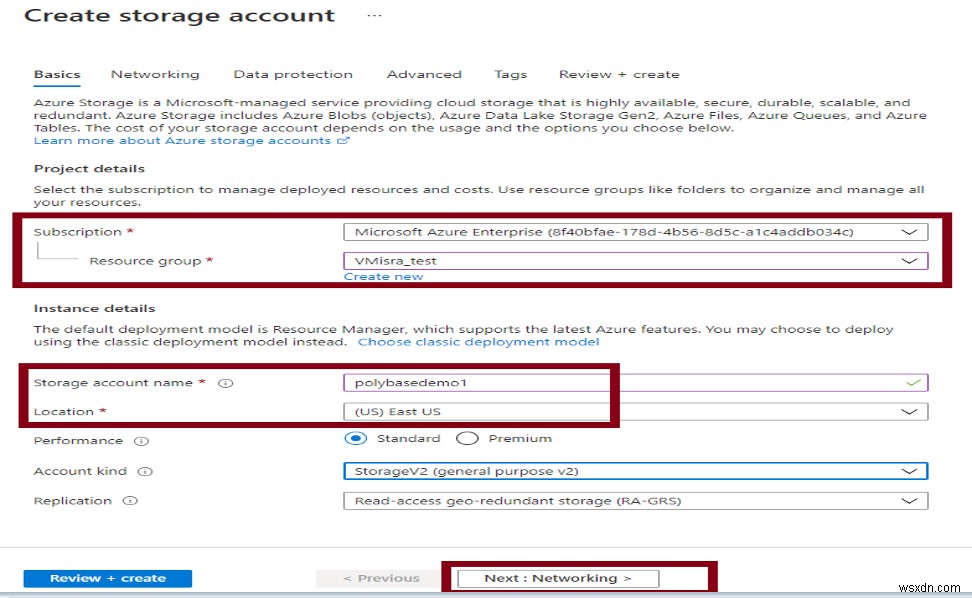This screenshot has width=972, height=598.
Task: Open the ellipsis menu beside page title
Action: (373, 15)
